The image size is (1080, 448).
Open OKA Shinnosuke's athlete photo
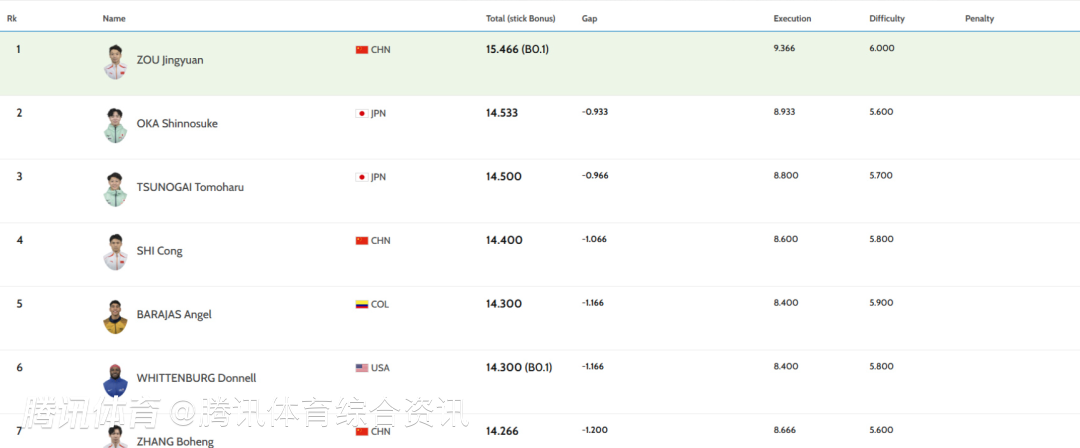[115, 125]
